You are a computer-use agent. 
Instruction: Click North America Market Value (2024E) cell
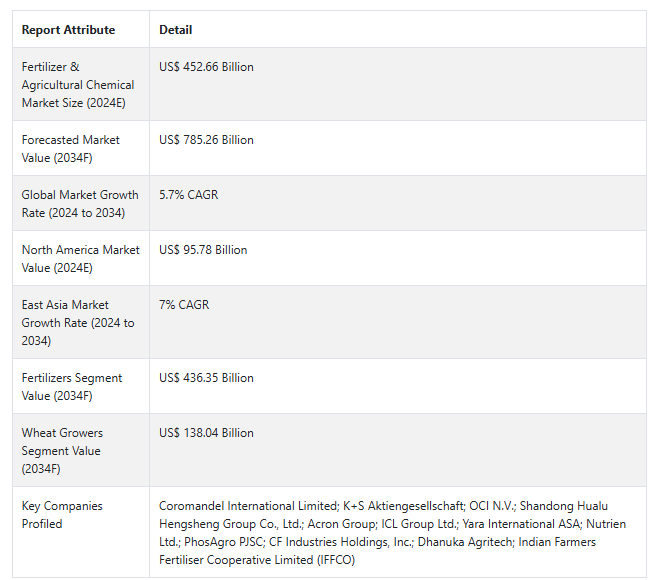(x=81, y=259)
